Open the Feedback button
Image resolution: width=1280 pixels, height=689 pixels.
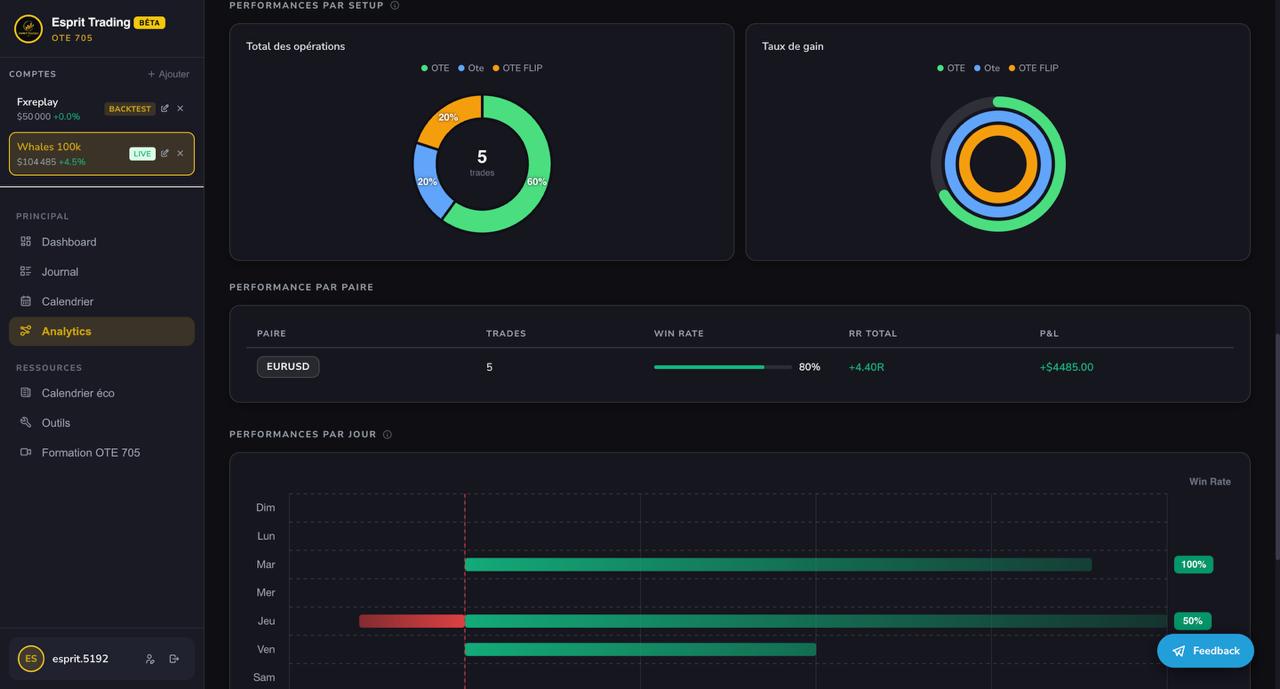(x=1205, y=651)
